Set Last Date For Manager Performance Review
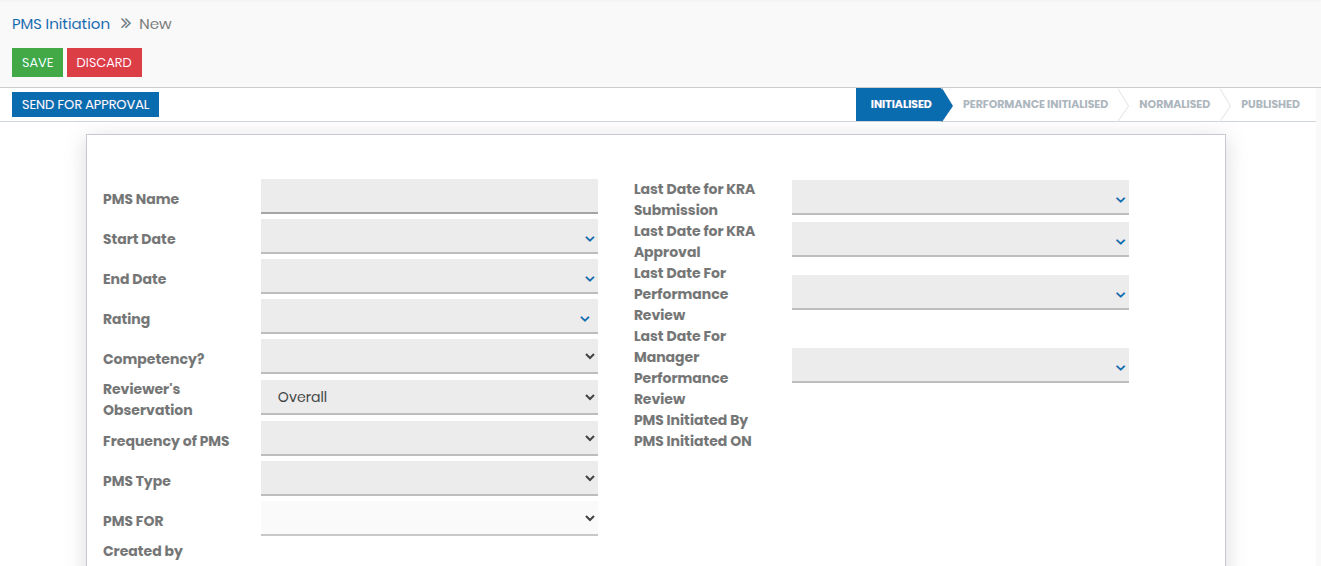The height and width of the screenshot is (566, 1321). 960,366
